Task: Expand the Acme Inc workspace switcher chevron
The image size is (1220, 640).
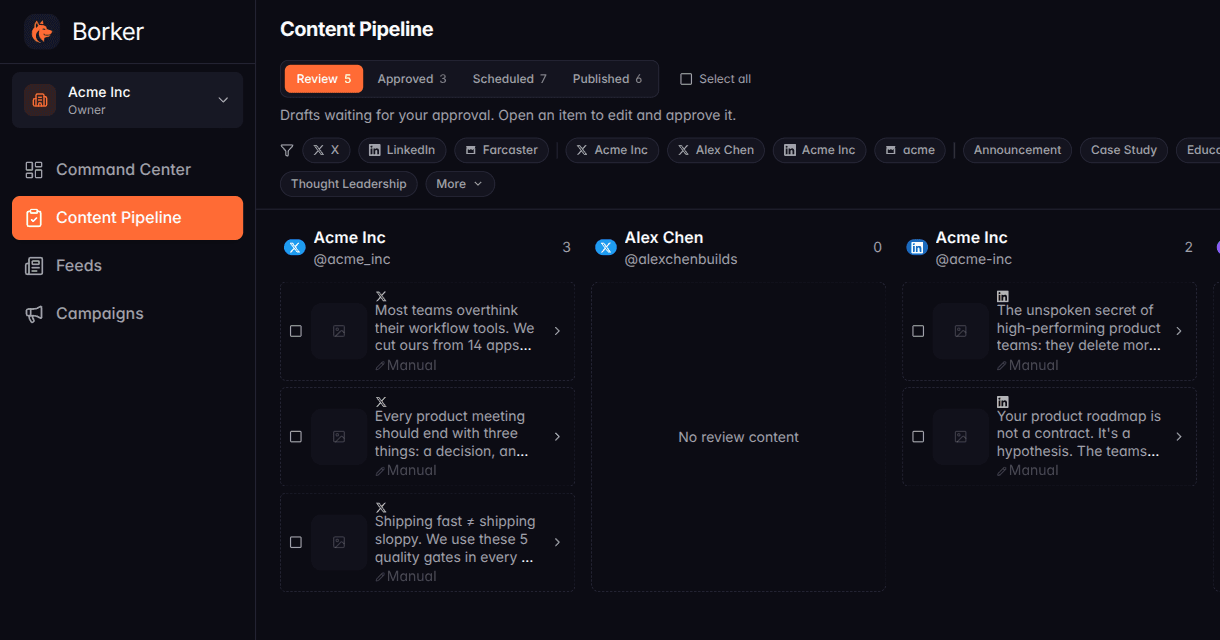Action: 223,100
